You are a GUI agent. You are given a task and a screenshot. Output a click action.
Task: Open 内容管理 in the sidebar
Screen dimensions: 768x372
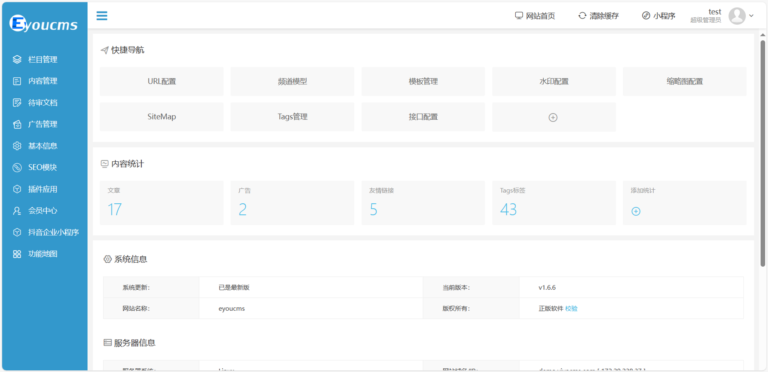(43, 81)
